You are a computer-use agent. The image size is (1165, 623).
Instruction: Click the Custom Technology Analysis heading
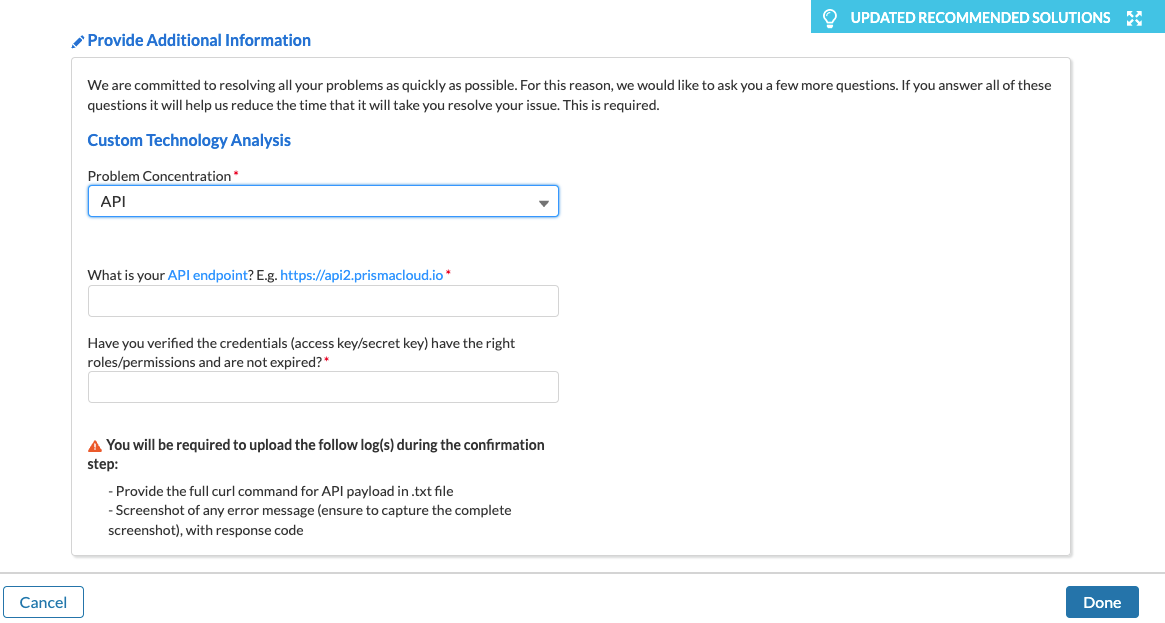click(x=189, y=140)
